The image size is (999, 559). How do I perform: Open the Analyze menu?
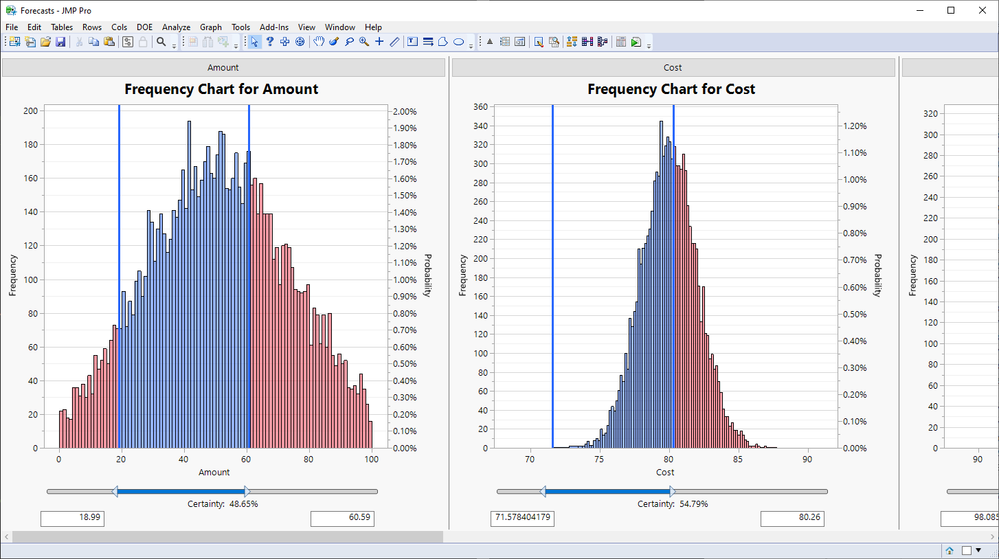pos(176,27)
